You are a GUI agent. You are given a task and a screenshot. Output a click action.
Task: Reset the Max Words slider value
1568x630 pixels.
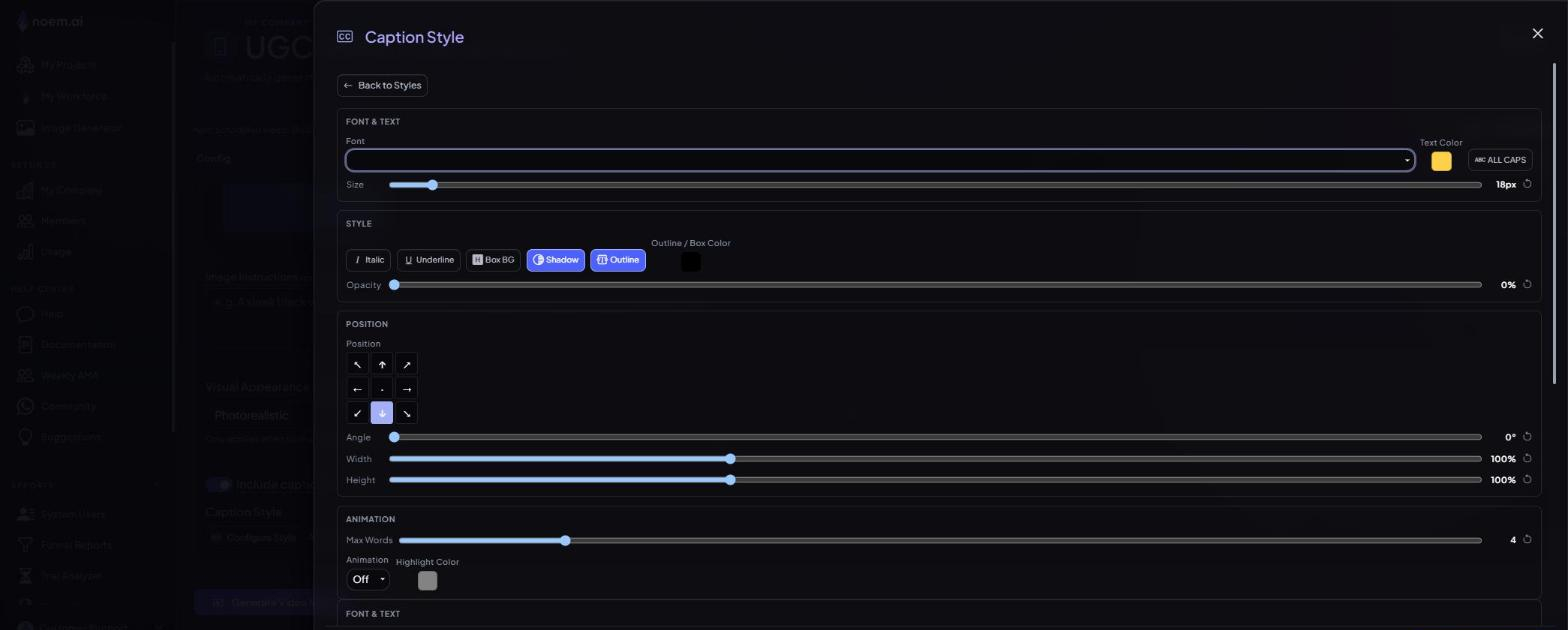1527,540
